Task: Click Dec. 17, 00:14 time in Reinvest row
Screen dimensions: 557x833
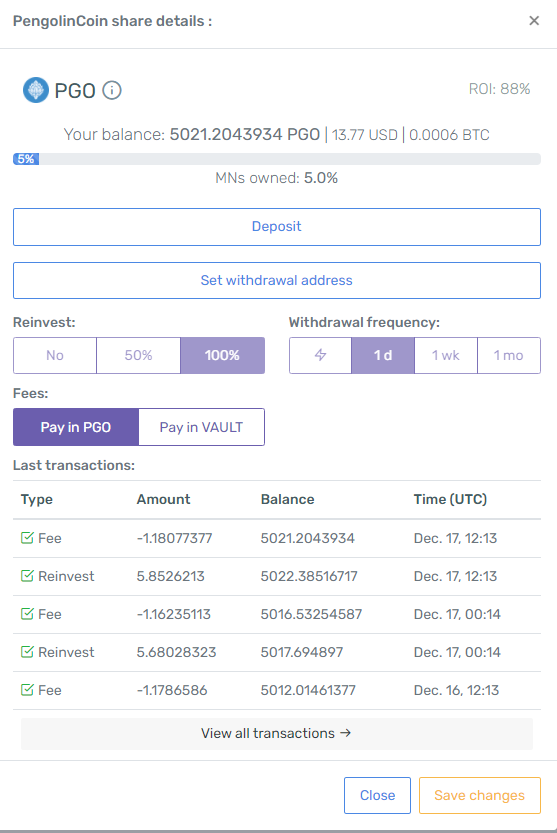Action: [x=457, y=652]
